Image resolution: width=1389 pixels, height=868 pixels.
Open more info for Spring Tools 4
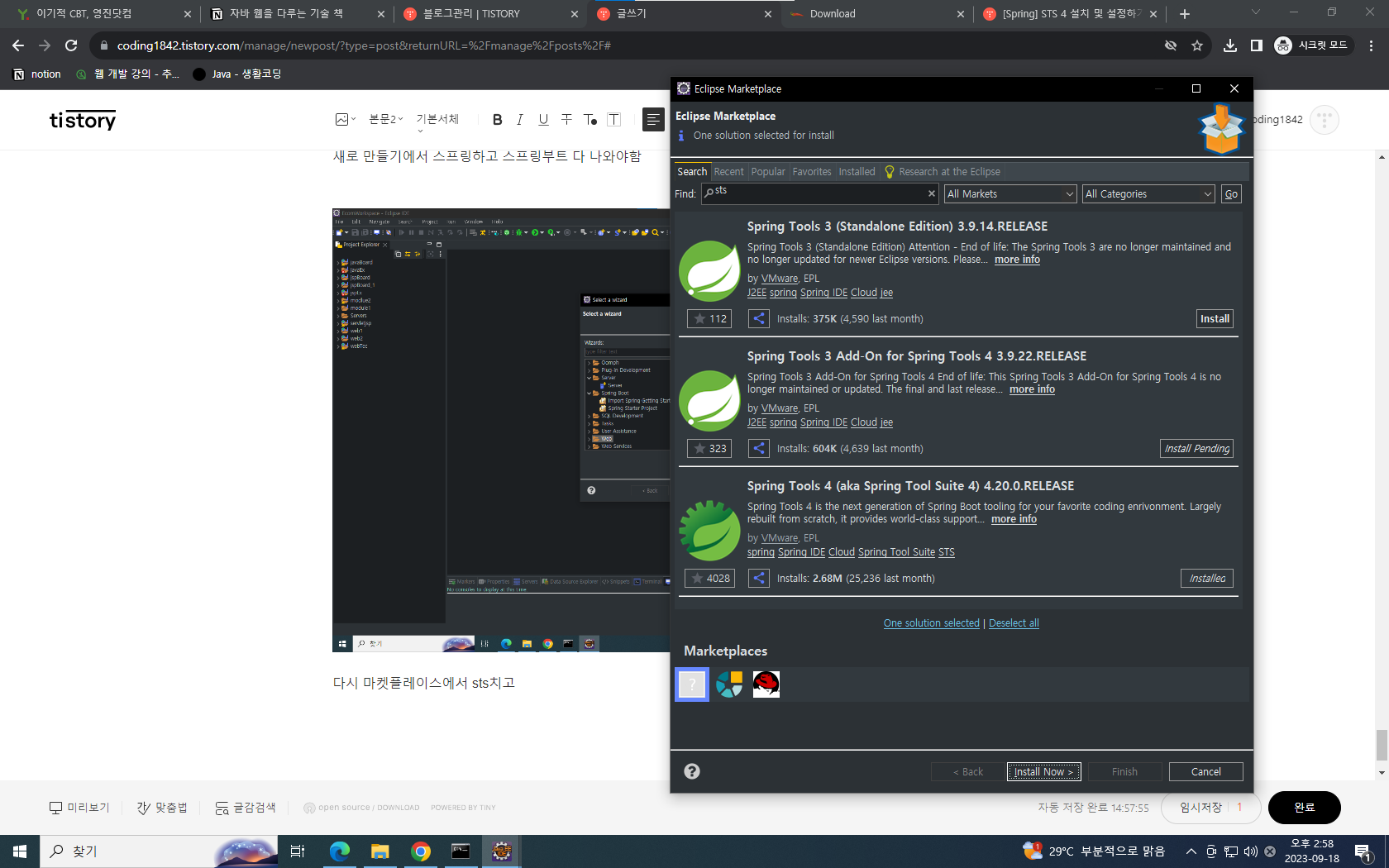1014,519
